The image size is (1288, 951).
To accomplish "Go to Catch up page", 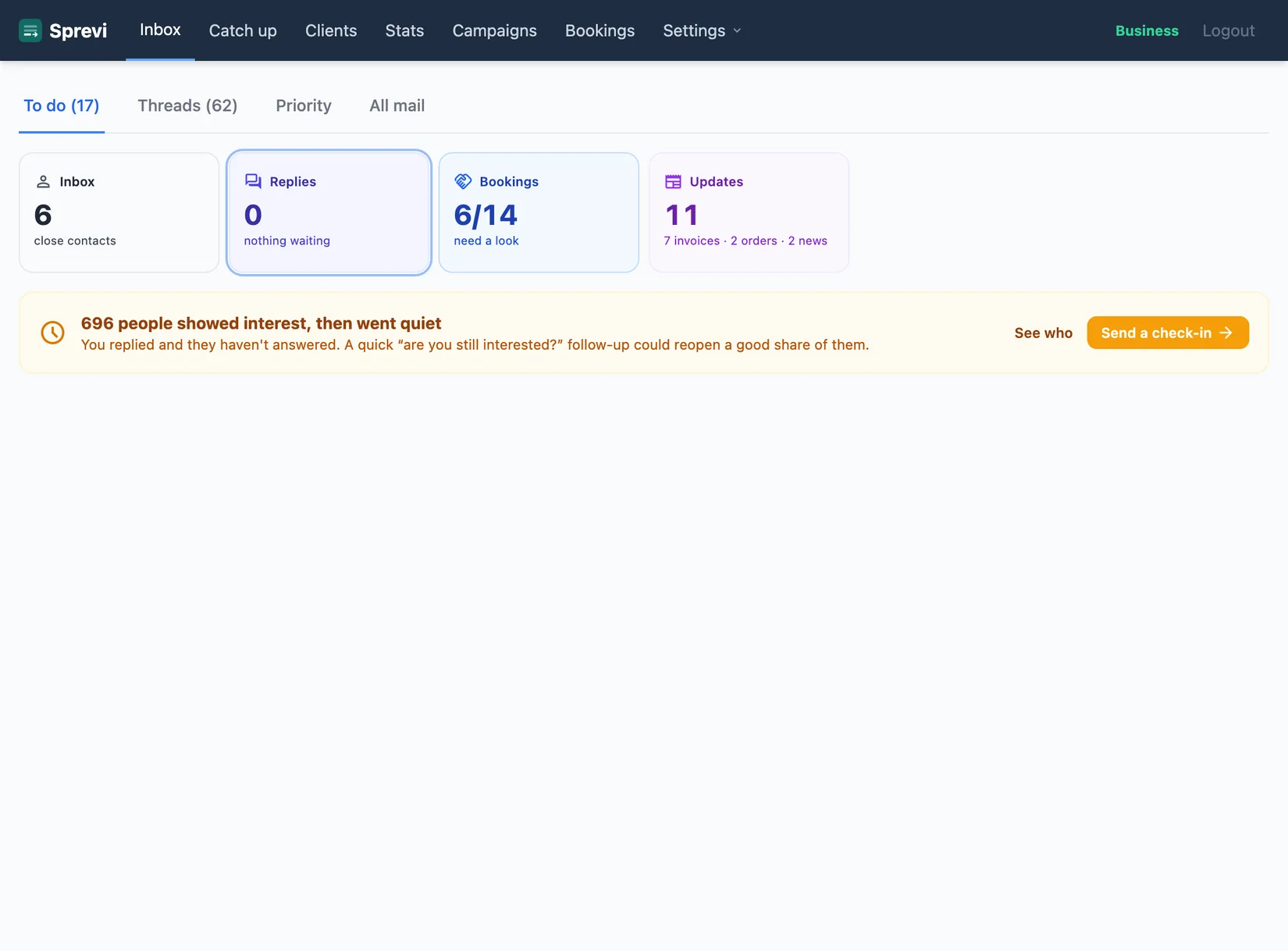I will 243,30.
